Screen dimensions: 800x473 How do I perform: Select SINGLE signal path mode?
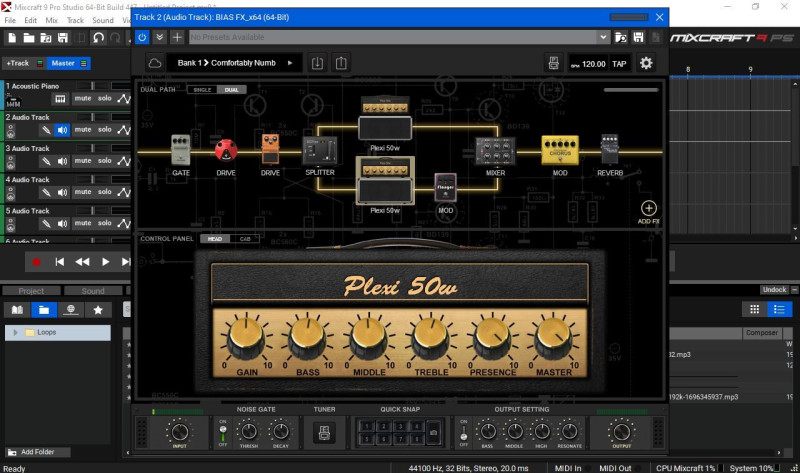(x=202, y=90)
